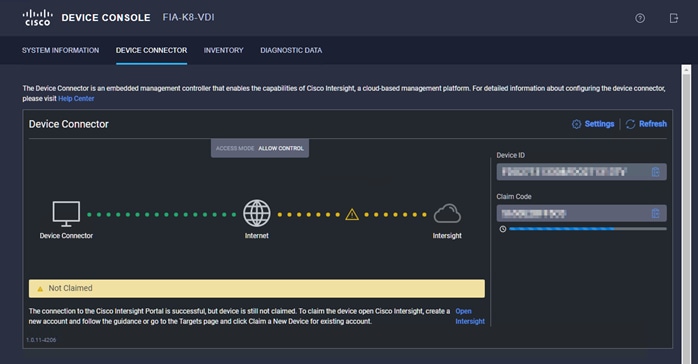This screenshot has width=698, height=364.
Task: Switch to System Information tab
Action: (61, 50)
